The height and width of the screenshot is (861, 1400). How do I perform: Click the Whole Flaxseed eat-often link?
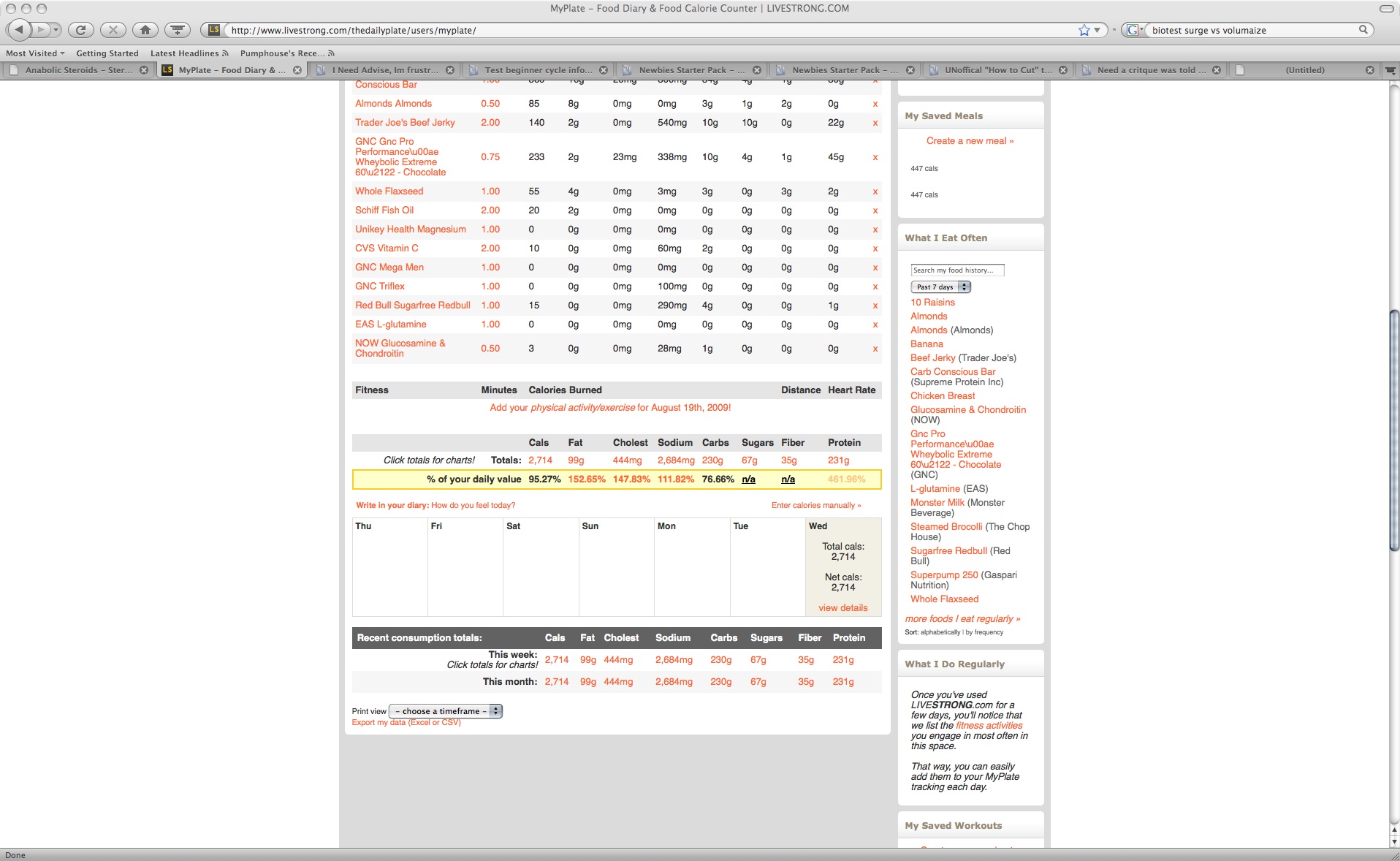pyautogui.click(x=944, y=599)
